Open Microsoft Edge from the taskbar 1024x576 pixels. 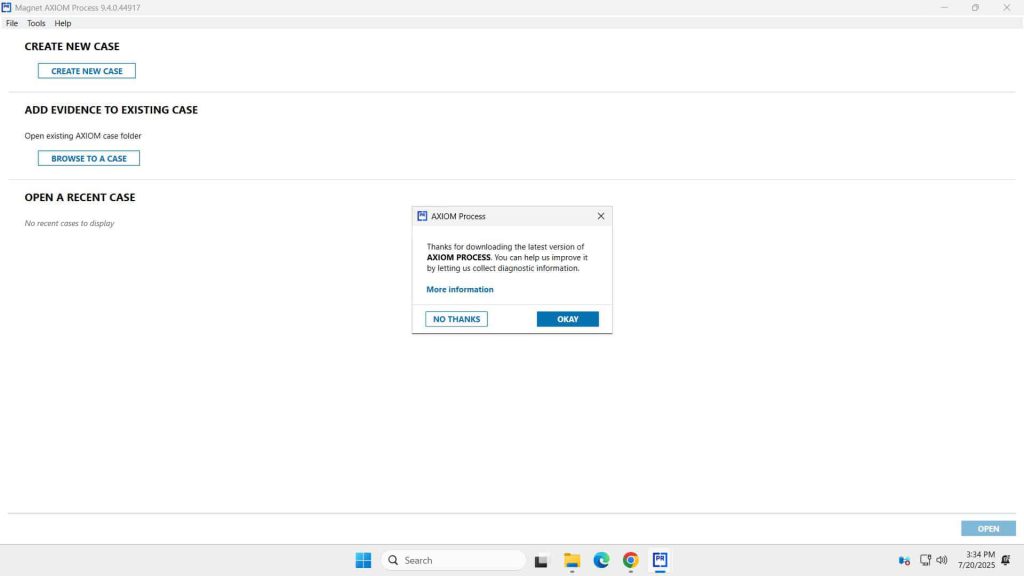click(x=601, y=560)
